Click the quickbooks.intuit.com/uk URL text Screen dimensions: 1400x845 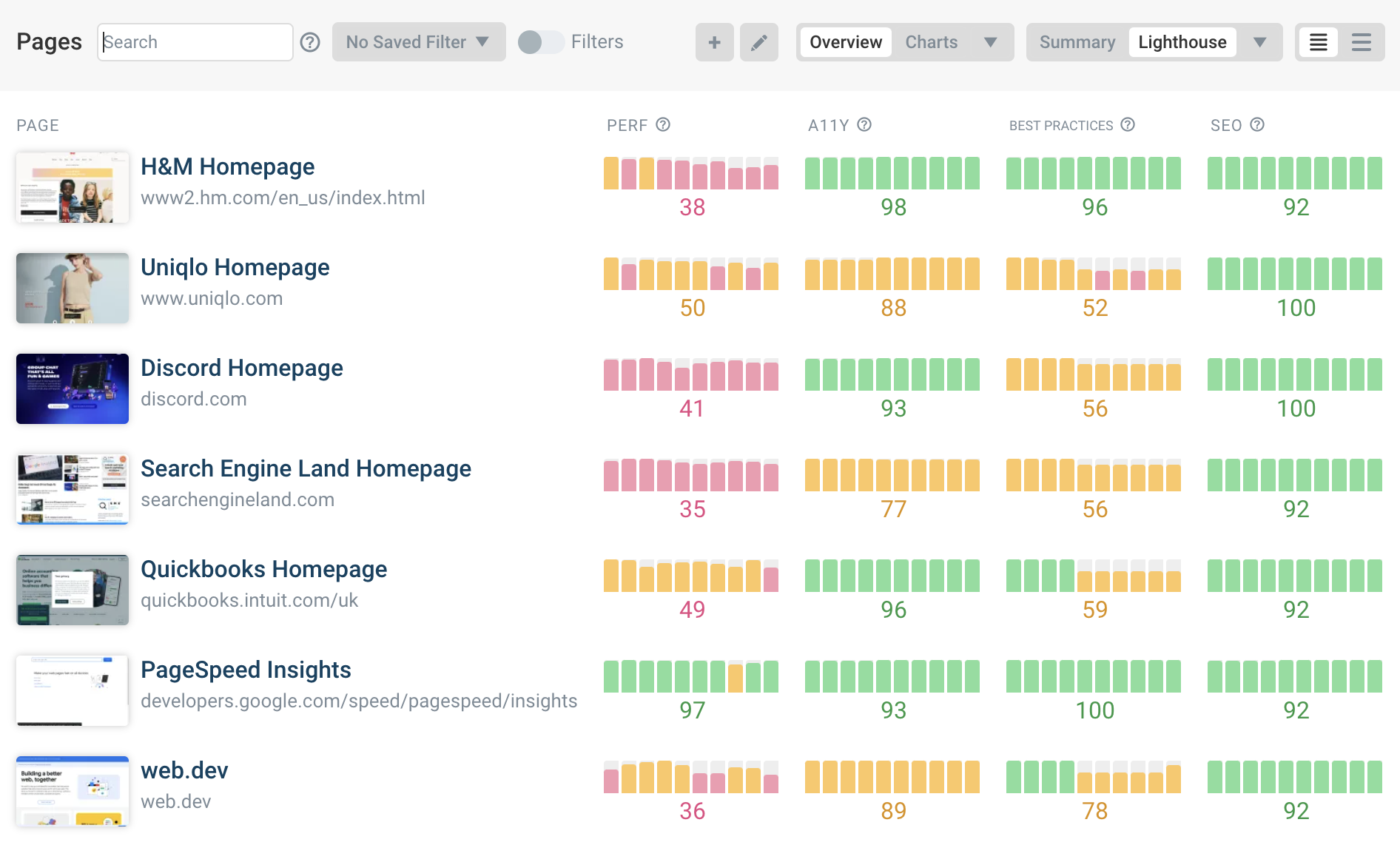tap(249, 601)
